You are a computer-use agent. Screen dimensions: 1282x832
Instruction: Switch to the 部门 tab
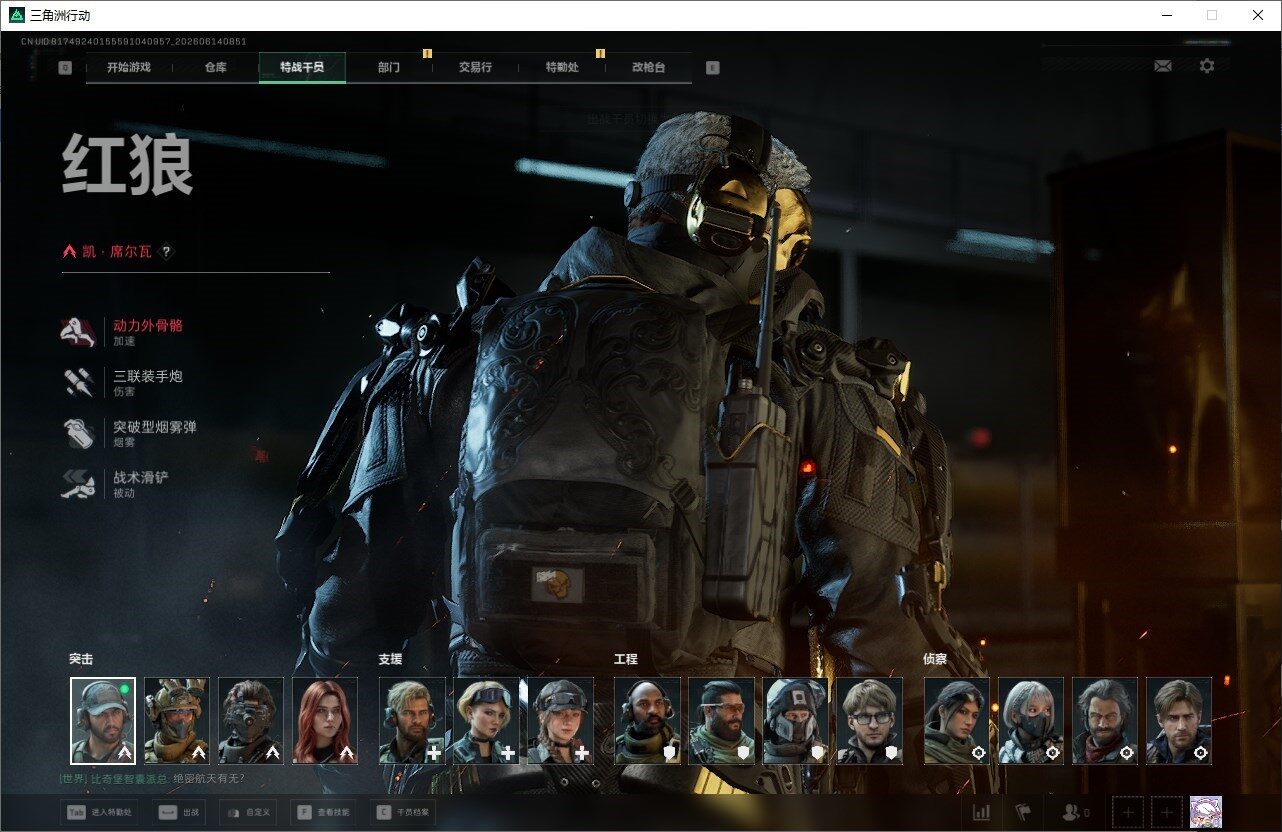389,68
